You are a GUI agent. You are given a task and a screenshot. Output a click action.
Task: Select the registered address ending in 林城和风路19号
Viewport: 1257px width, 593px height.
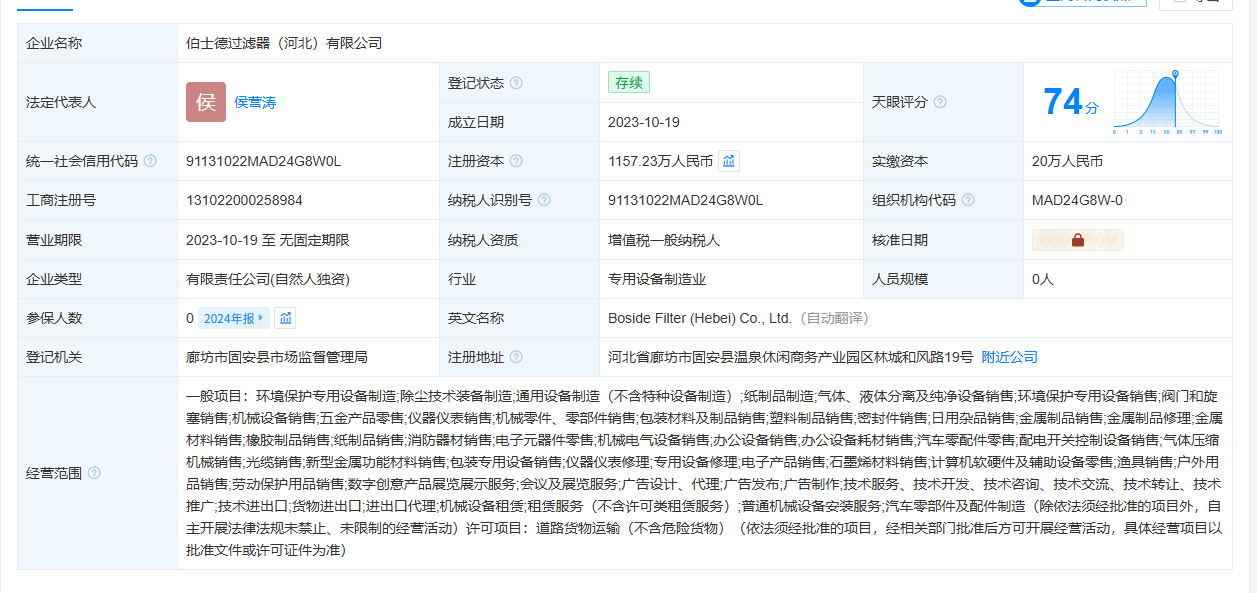coord(790,357)
